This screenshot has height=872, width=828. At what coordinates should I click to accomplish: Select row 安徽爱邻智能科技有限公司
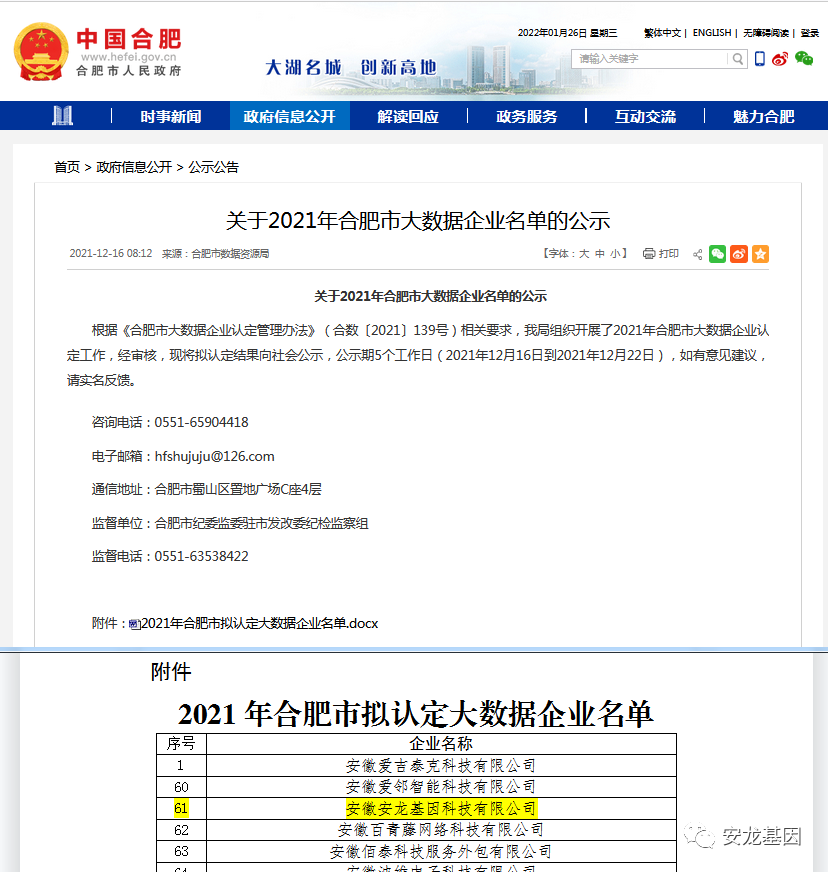coord(441,787)
